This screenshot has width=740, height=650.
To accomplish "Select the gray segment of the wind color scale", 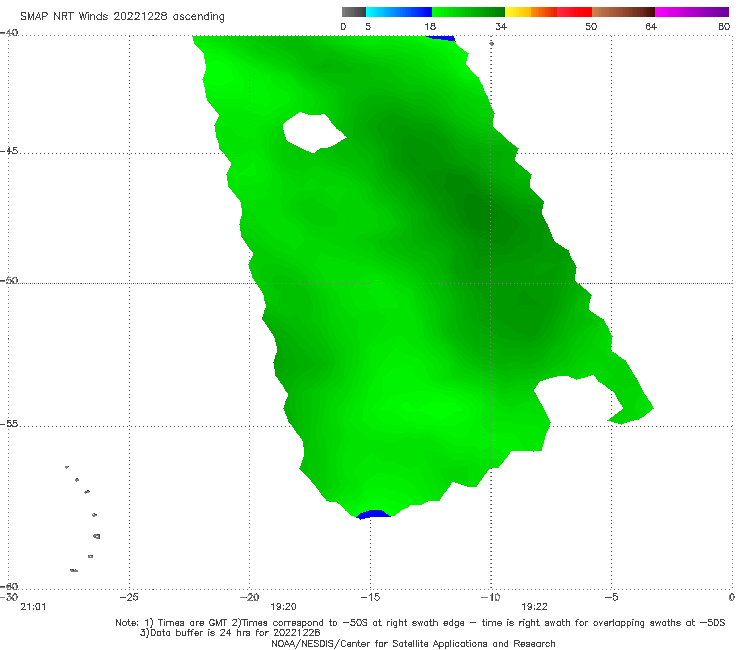I will pos(354,12).
